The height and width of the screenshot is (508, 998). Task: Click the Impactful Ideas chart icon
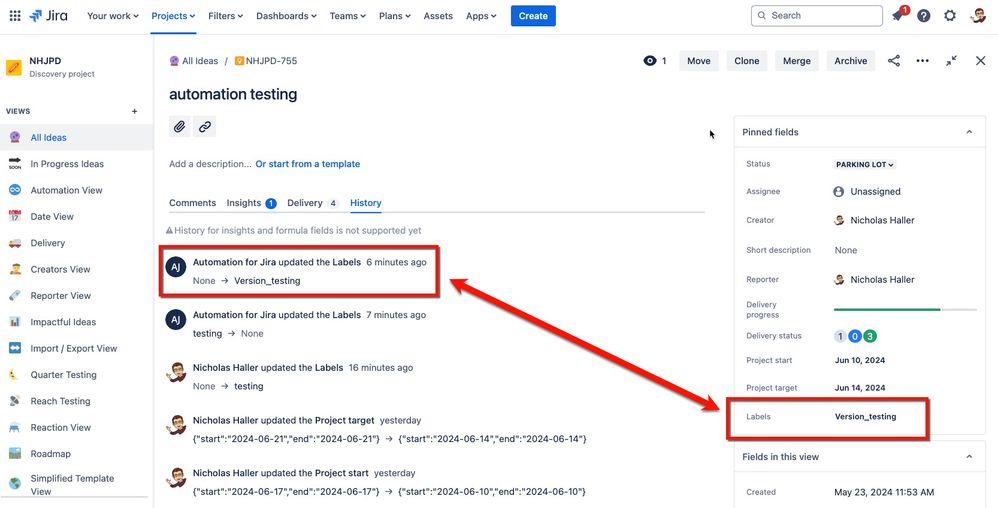15,322
